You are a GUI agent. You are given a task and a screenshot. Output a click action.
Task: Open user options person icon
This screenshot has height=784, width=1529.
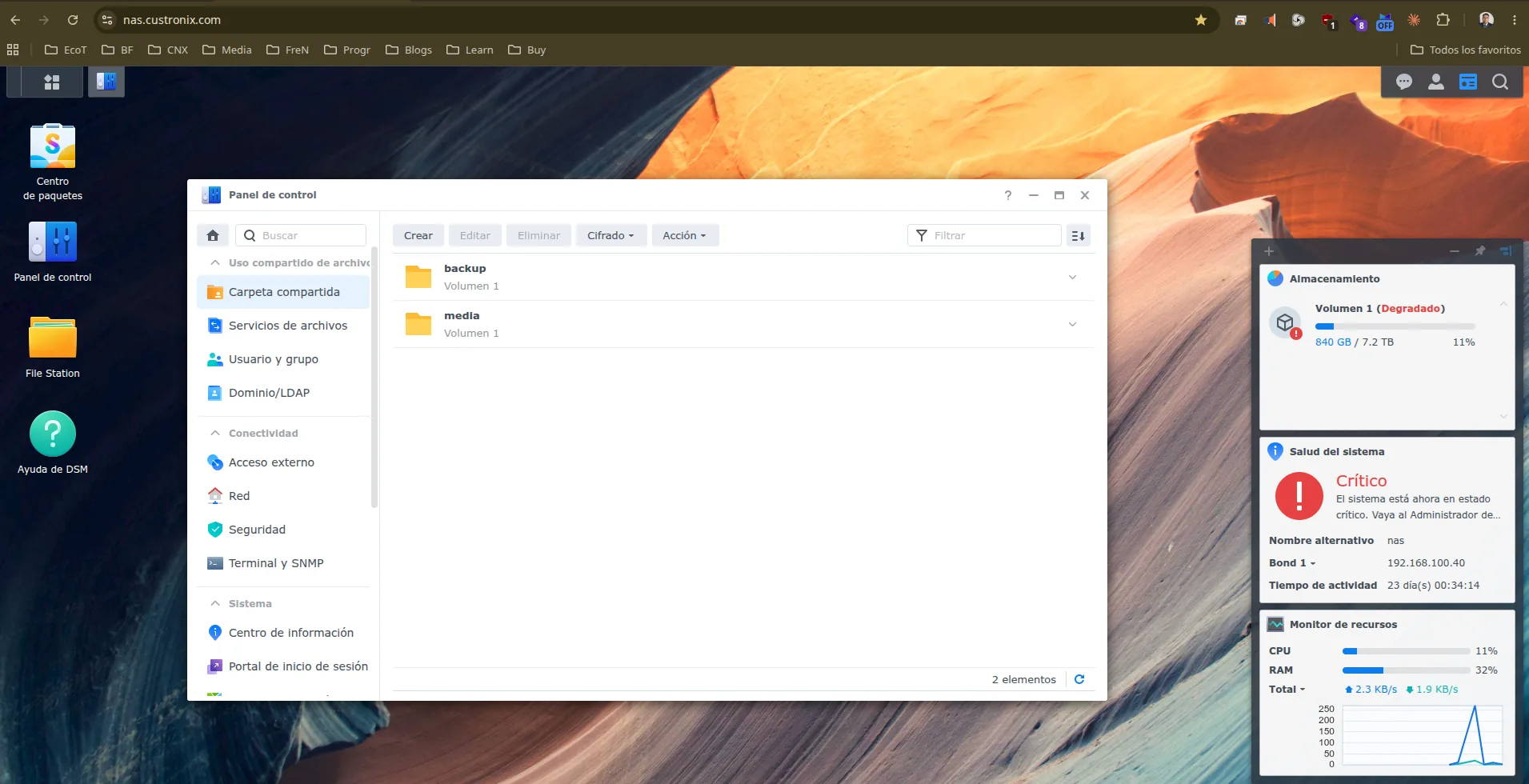coord(1436,82)
